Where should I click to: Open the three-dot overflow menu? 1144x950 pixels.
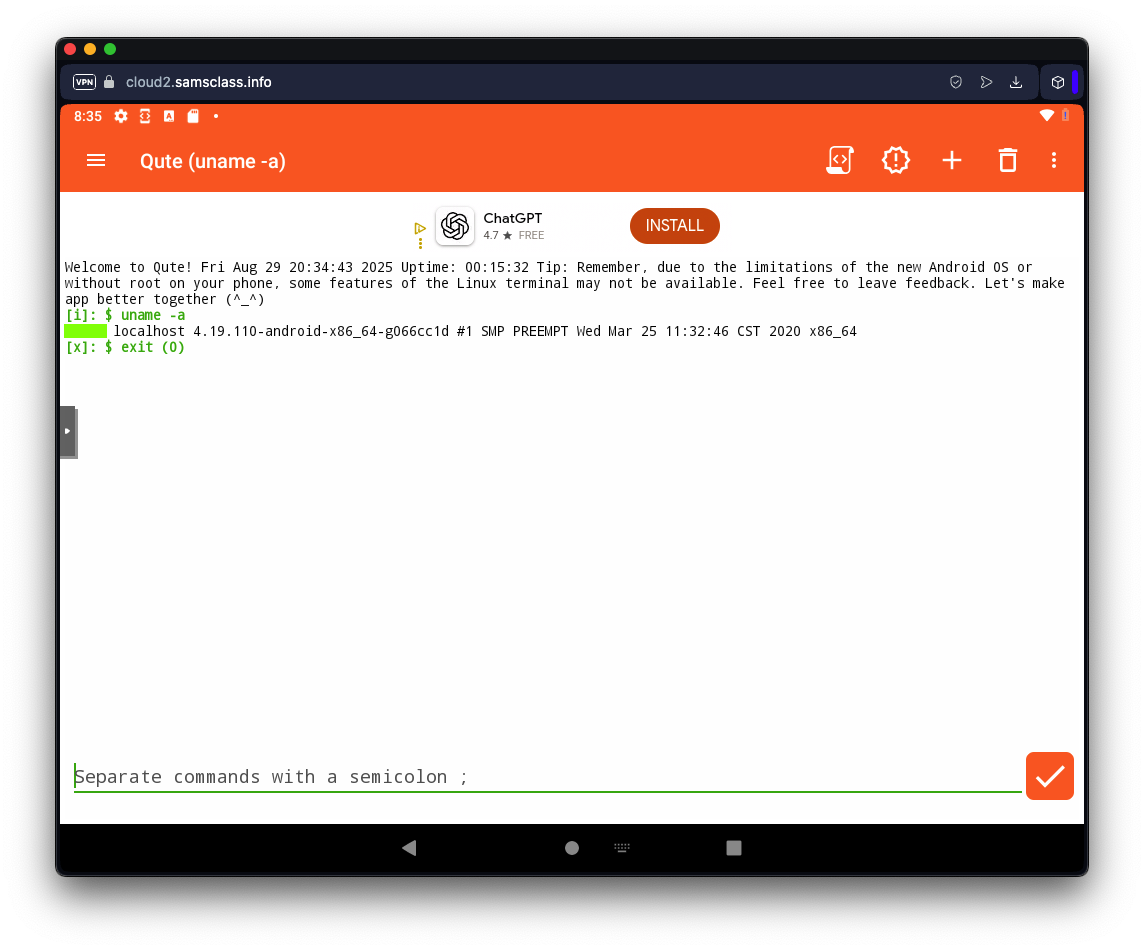tap(1054, 161)
